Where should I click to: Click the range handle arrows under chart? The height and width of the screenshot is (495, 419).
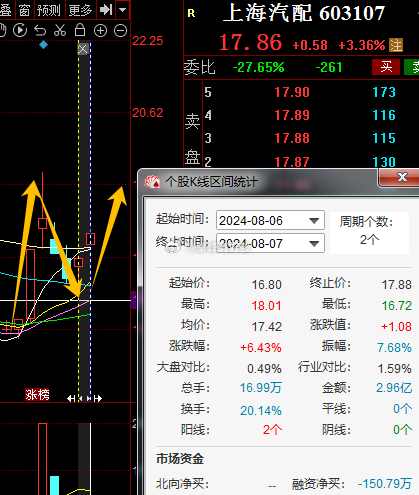[x=84, y=398]
